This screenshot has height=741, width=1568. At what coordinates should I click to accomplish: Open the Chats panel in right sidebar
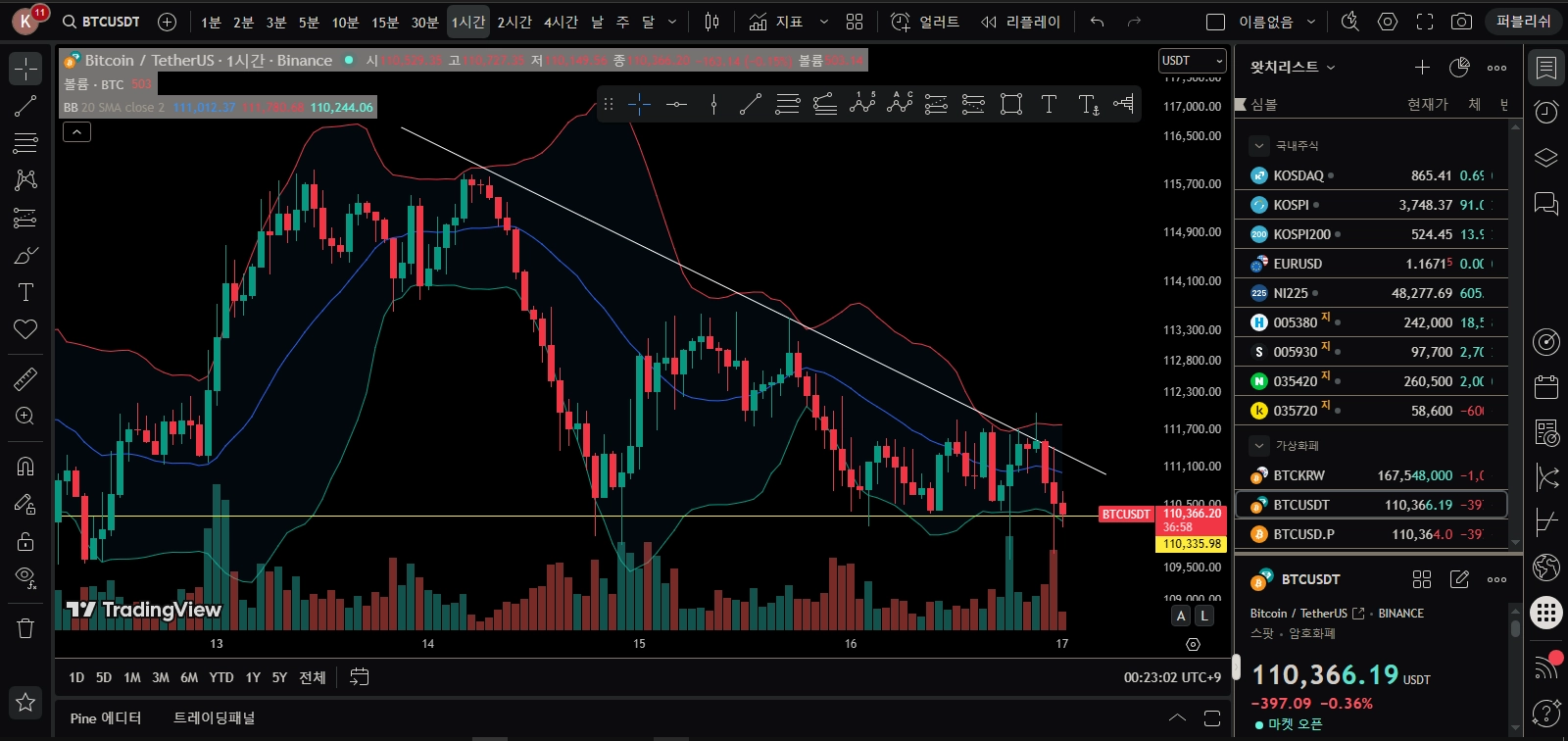(x=1546, y=203)
